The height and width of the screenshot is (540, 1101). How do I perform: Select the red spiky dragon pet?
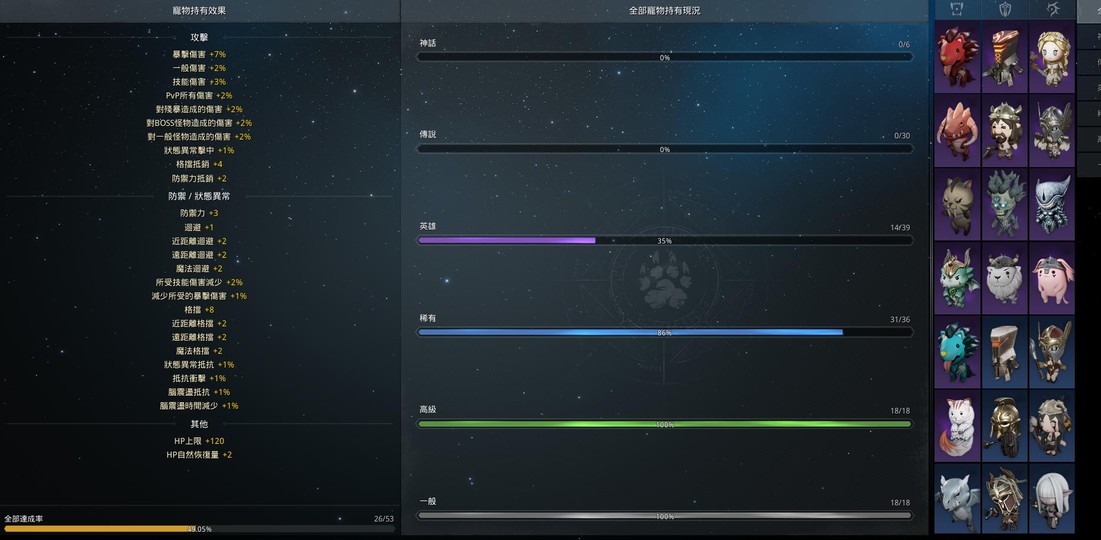957,57
